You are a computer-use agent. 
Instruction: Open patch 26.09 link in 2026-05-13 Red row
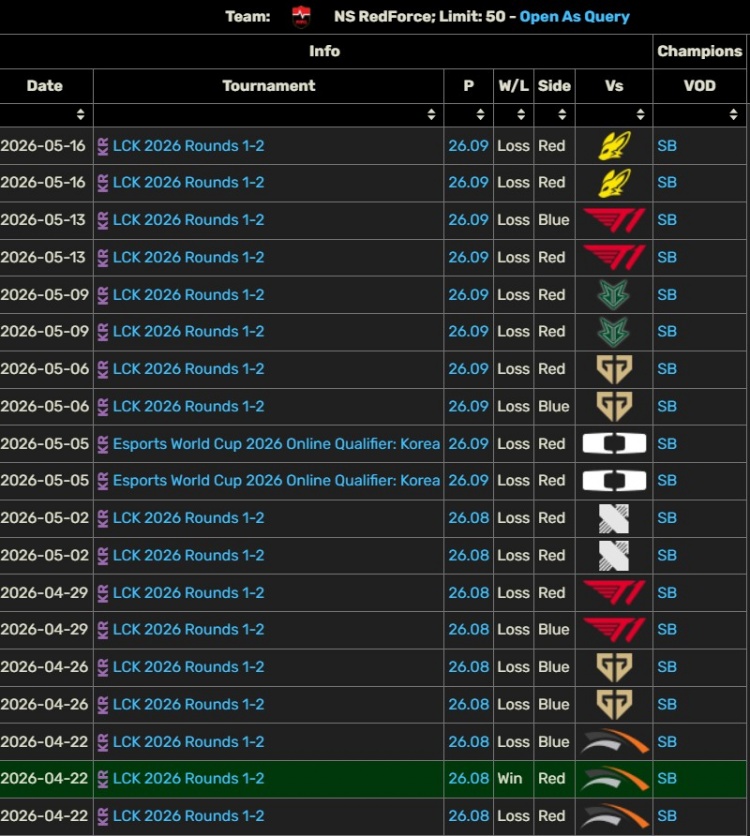(x=468, y=258)
